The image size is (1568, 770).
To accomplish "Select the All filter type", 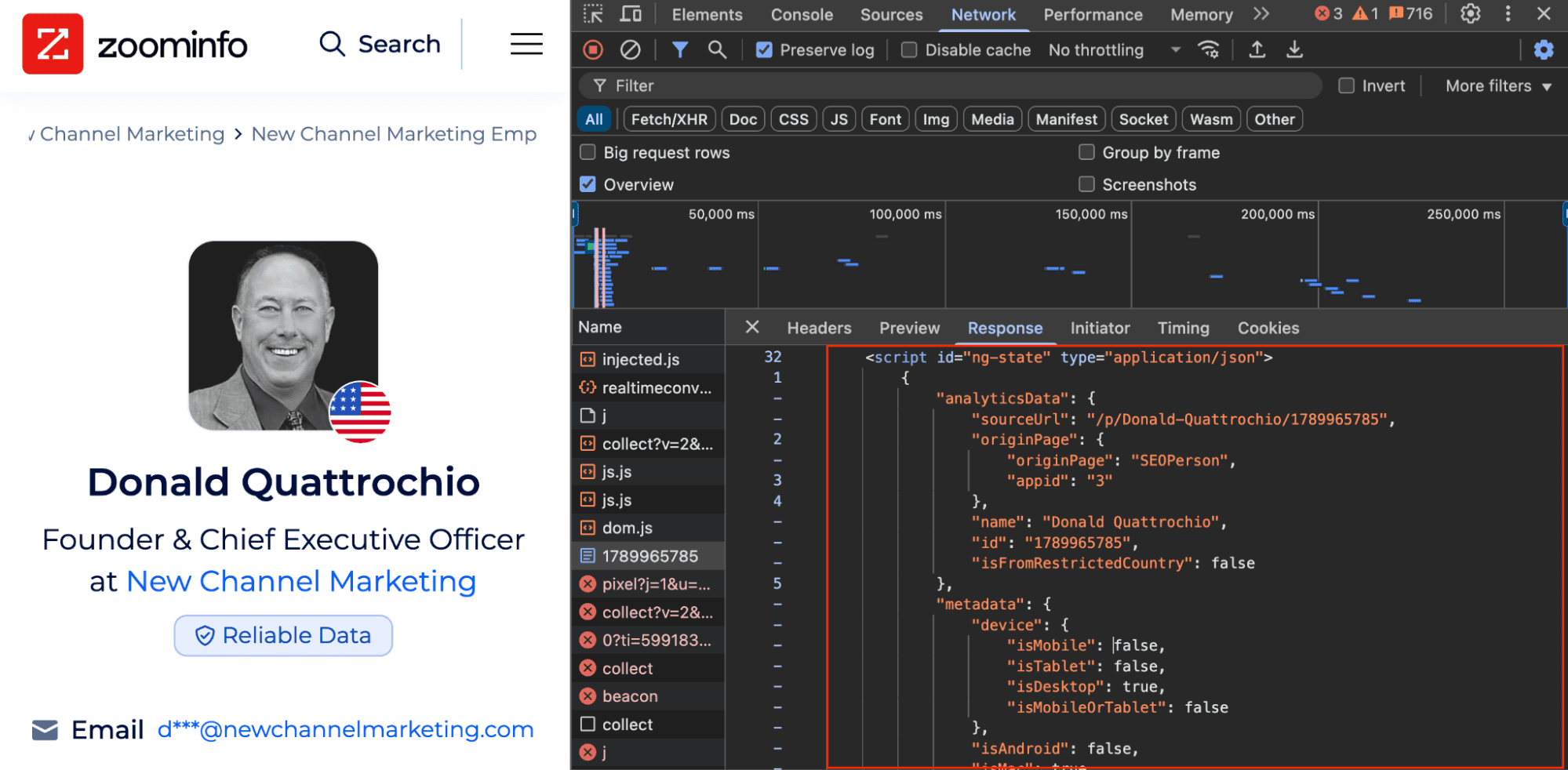I will tap(594, 119).
